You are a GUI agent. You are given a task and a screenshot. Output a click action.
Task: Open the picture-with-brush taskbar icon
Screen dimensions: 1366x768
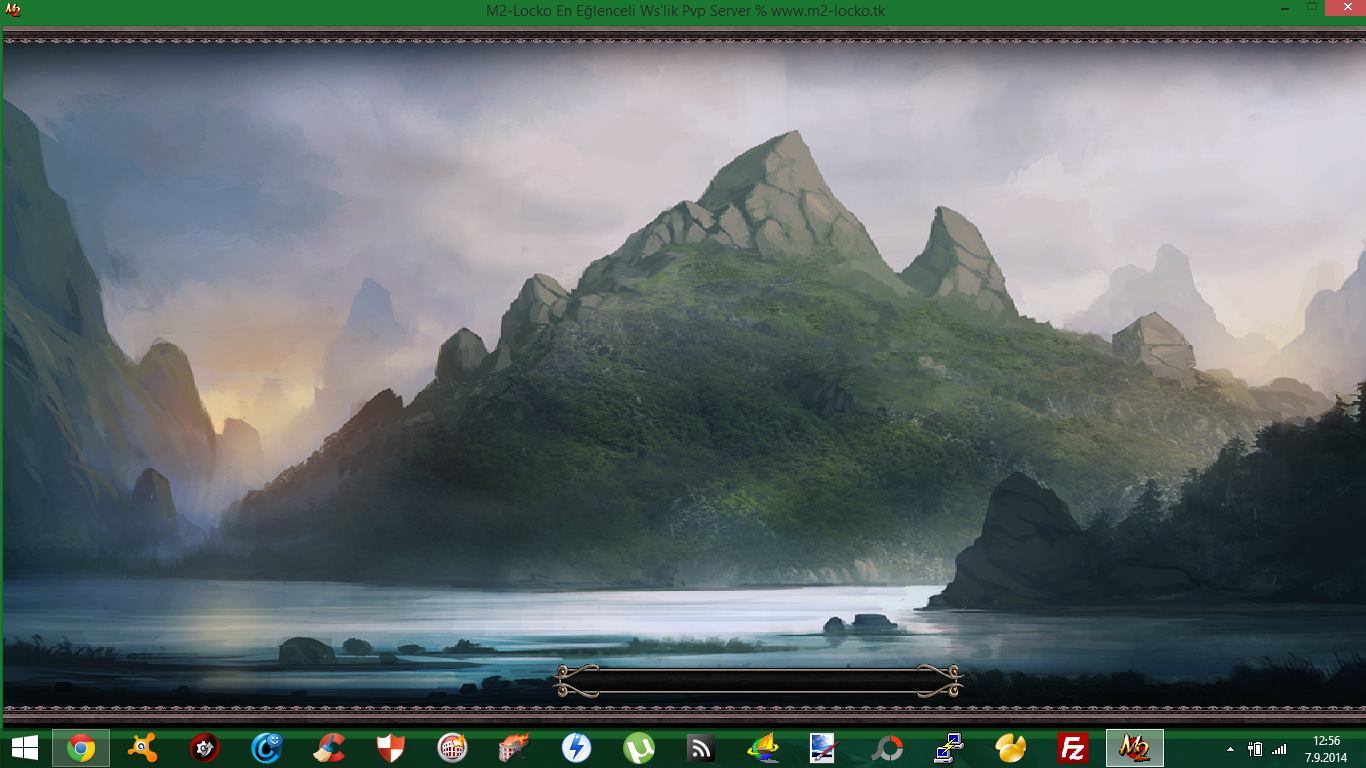823,748
